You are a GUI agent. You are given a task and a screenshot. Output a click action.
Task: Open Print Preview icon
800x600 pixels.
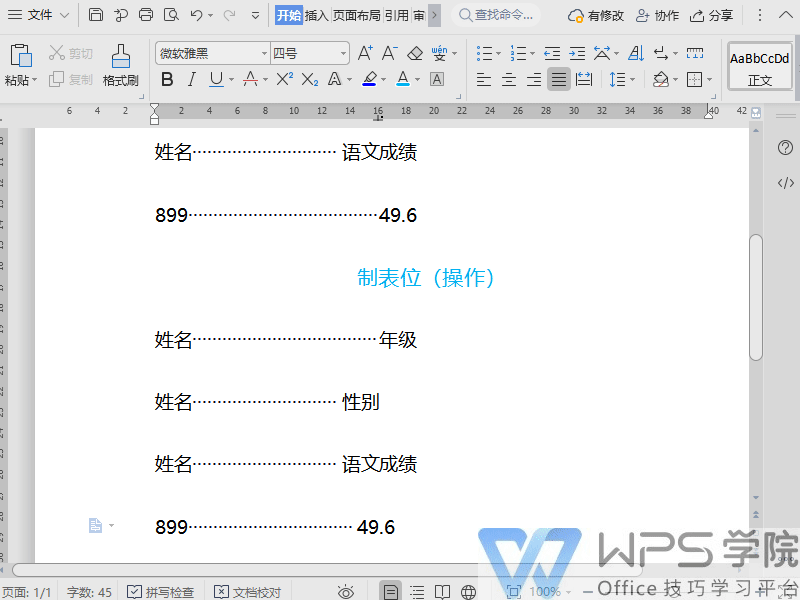coord(171,15)
